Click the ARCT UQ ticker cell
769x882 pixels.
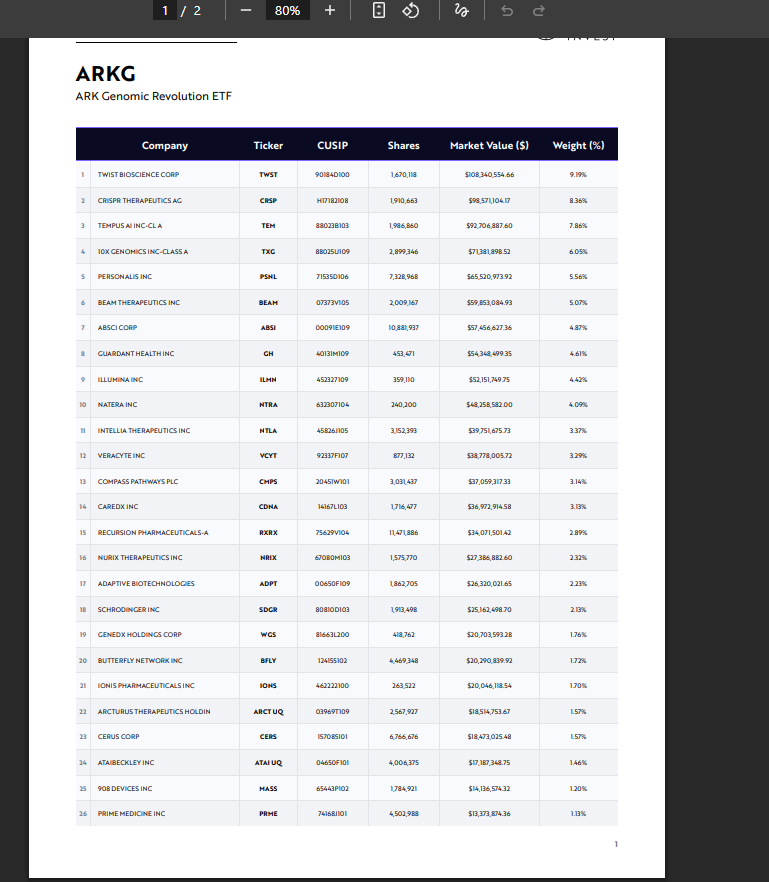[x=268, y=712]
